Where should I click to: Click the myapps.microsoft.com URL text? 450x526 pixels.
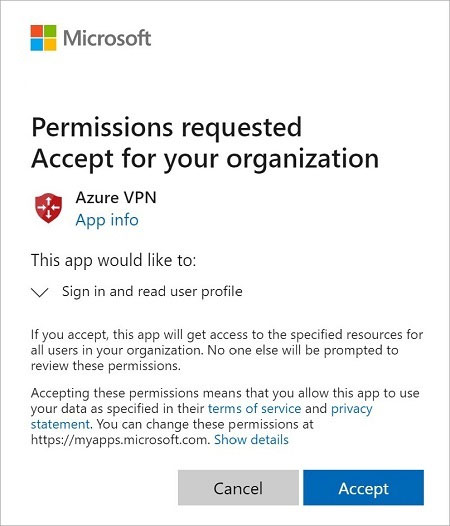120,439
